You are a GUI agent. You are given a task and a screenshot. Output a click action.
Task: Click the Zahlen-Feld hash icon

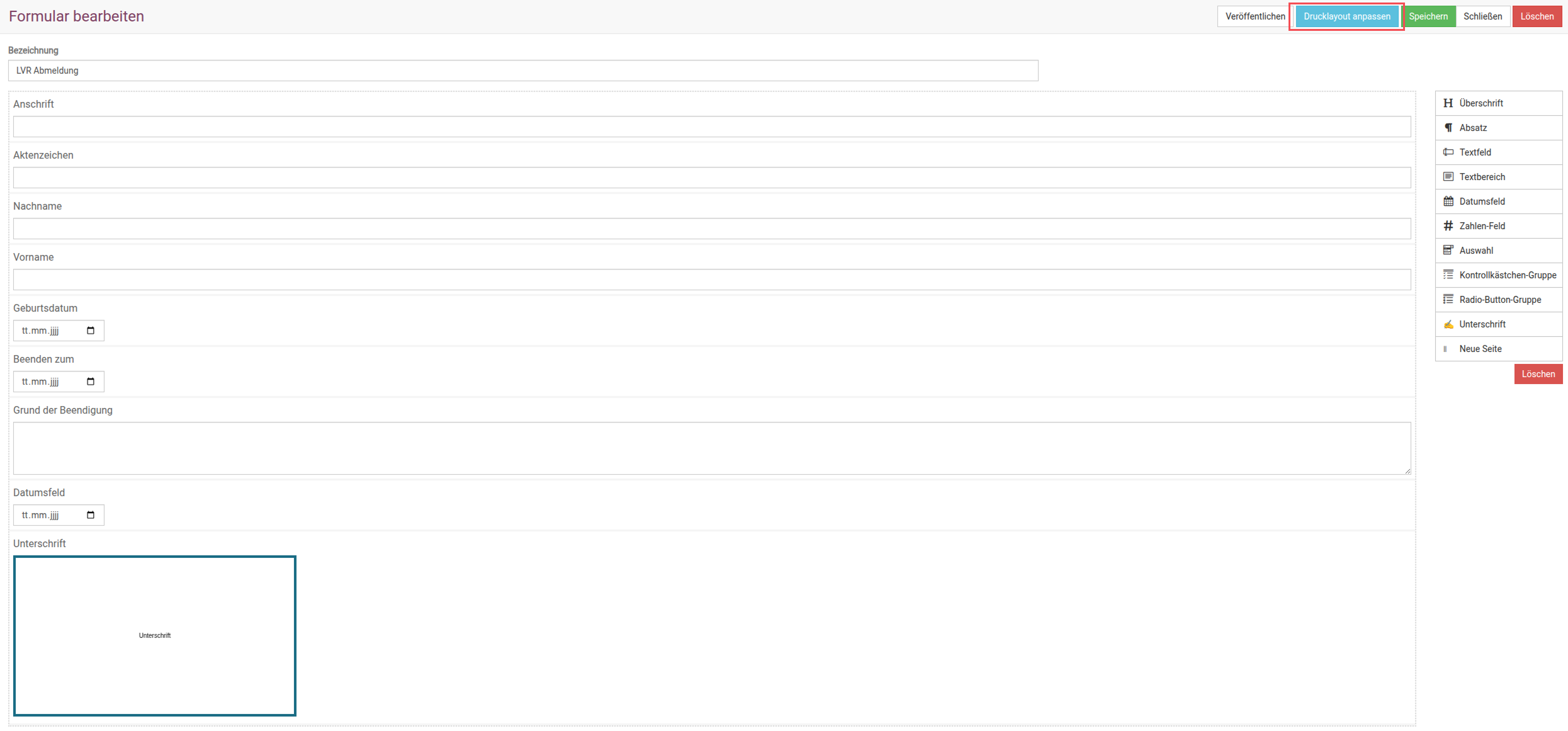pos(1448,226)
